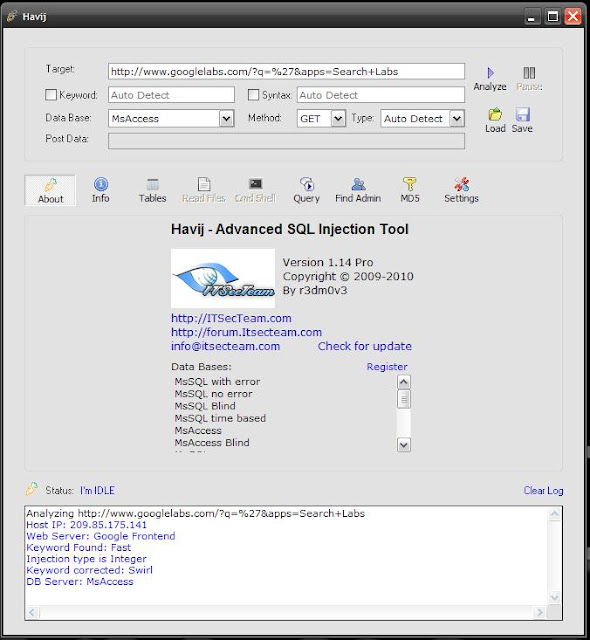
Task: Click the Data Bases list up arrow
Action: pos(404,382)
